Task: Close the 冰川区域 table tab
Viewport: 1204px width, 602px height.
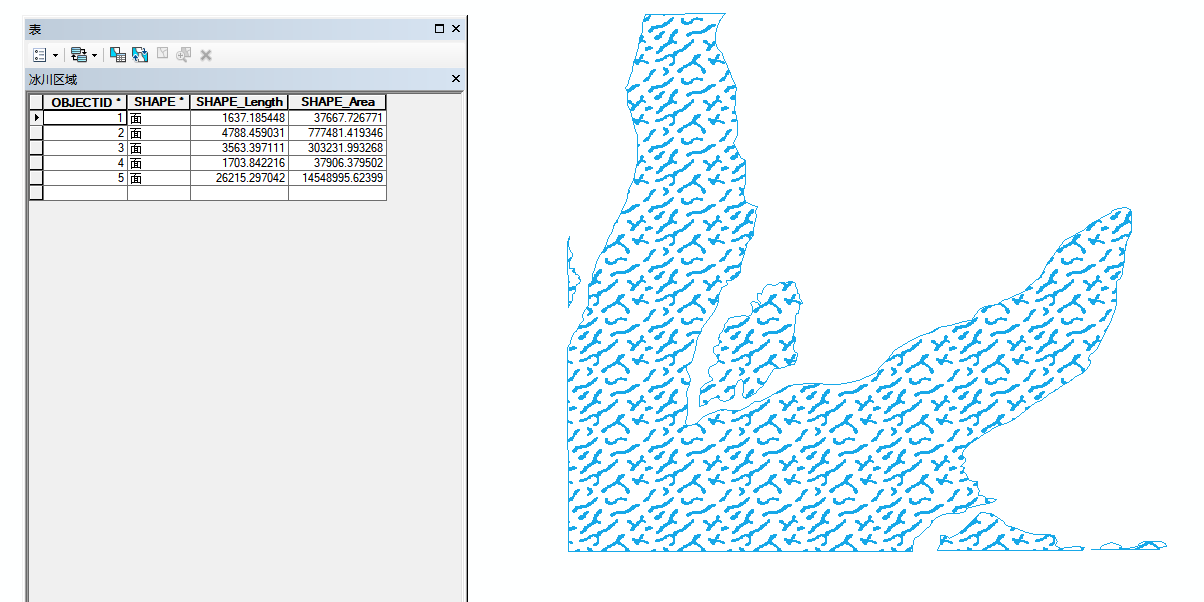Action: (x=456, y=79)
